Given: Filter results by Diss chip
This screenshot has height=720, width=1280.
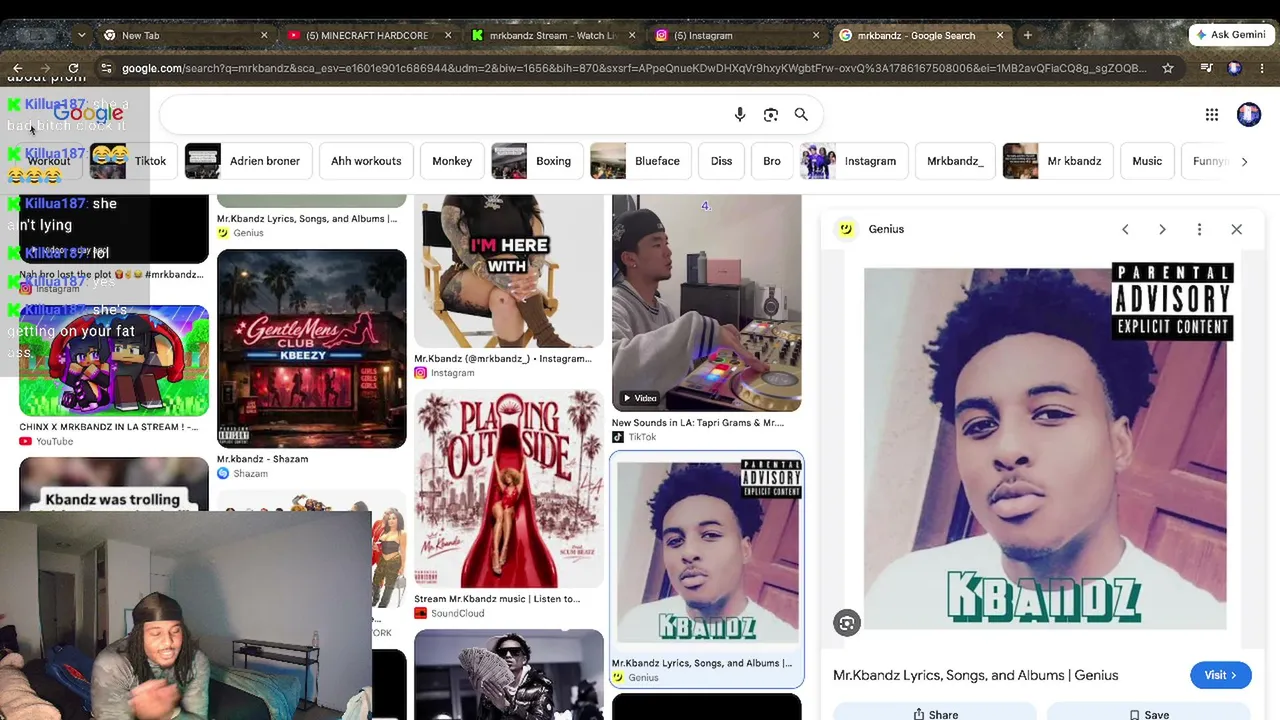Looking at the screenshot, I should tap(721, 161).
